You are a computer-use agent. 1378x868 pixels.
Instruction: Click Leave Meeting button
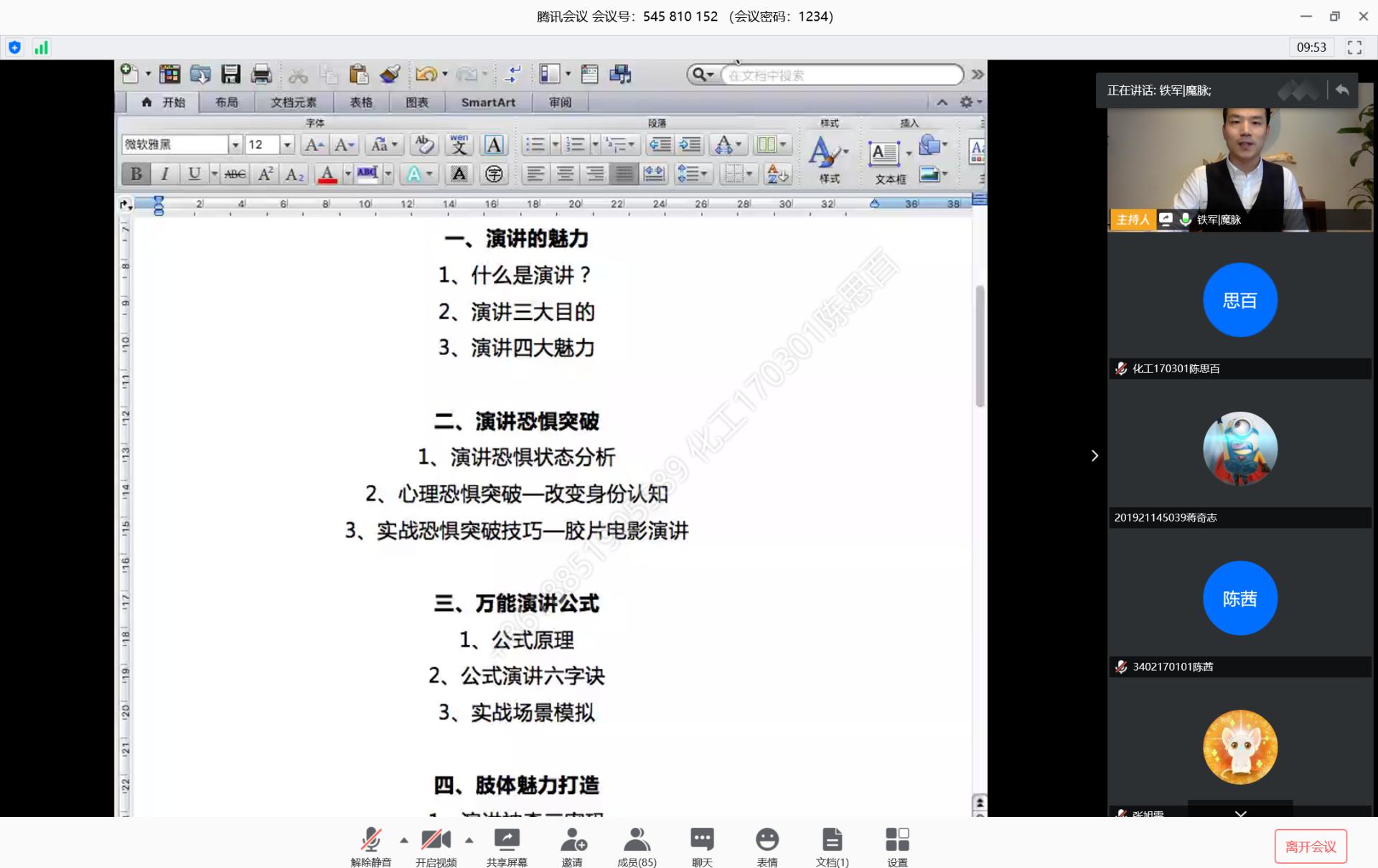coord(1310,846)
